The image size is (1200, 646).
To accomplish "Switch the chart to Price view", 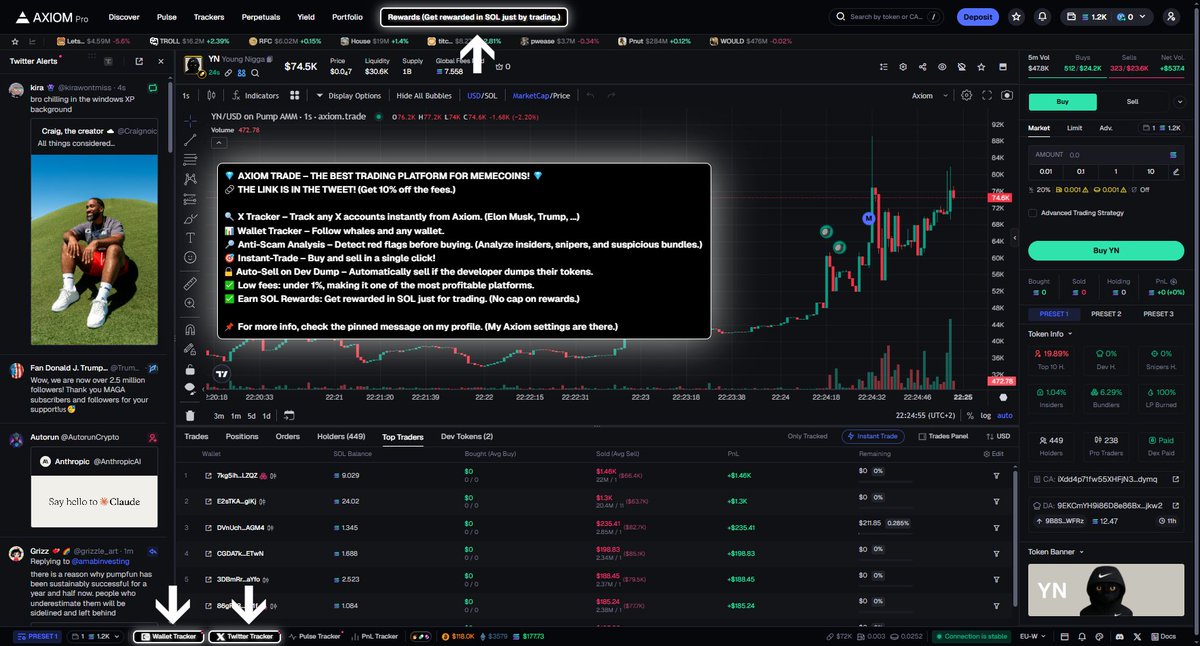I will 561,96.
